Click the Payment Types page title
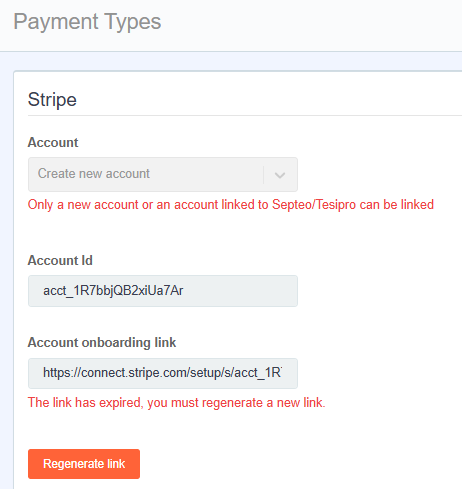The width and height of the screenshot is (462, 489). (87, 22)
